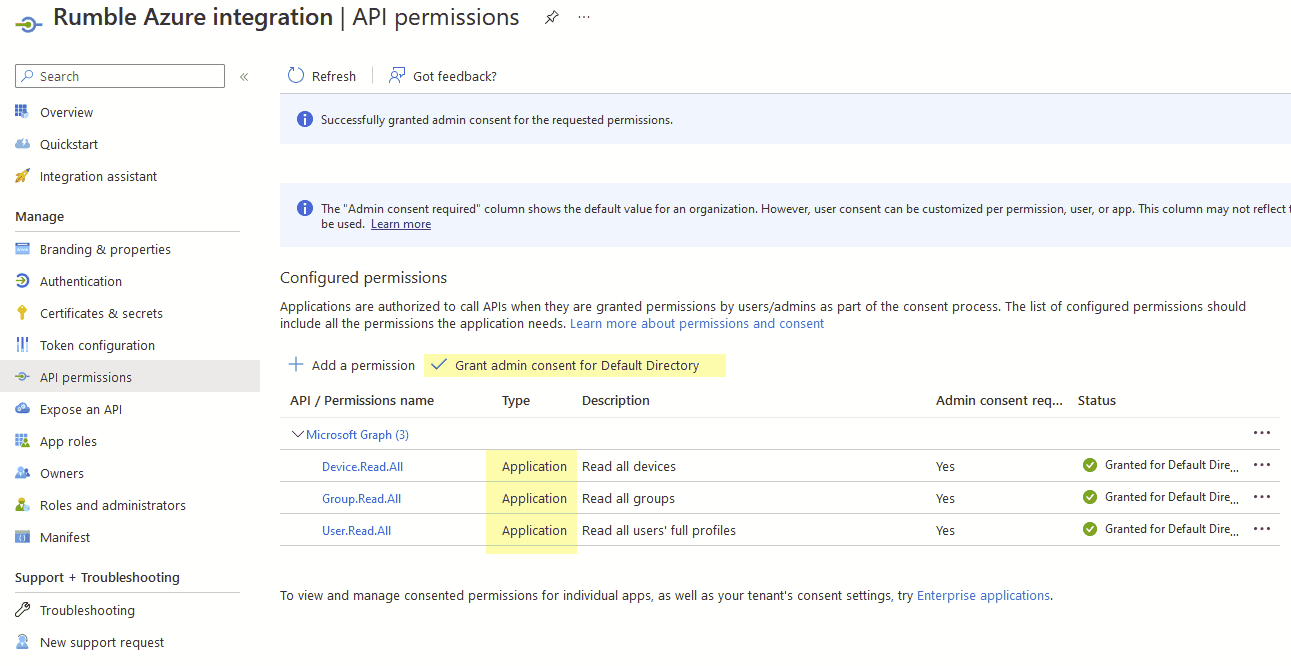Click Grant admin consent for Default Directory
The height and width of the screenshot is (666, 1291).
pos(565,365)
